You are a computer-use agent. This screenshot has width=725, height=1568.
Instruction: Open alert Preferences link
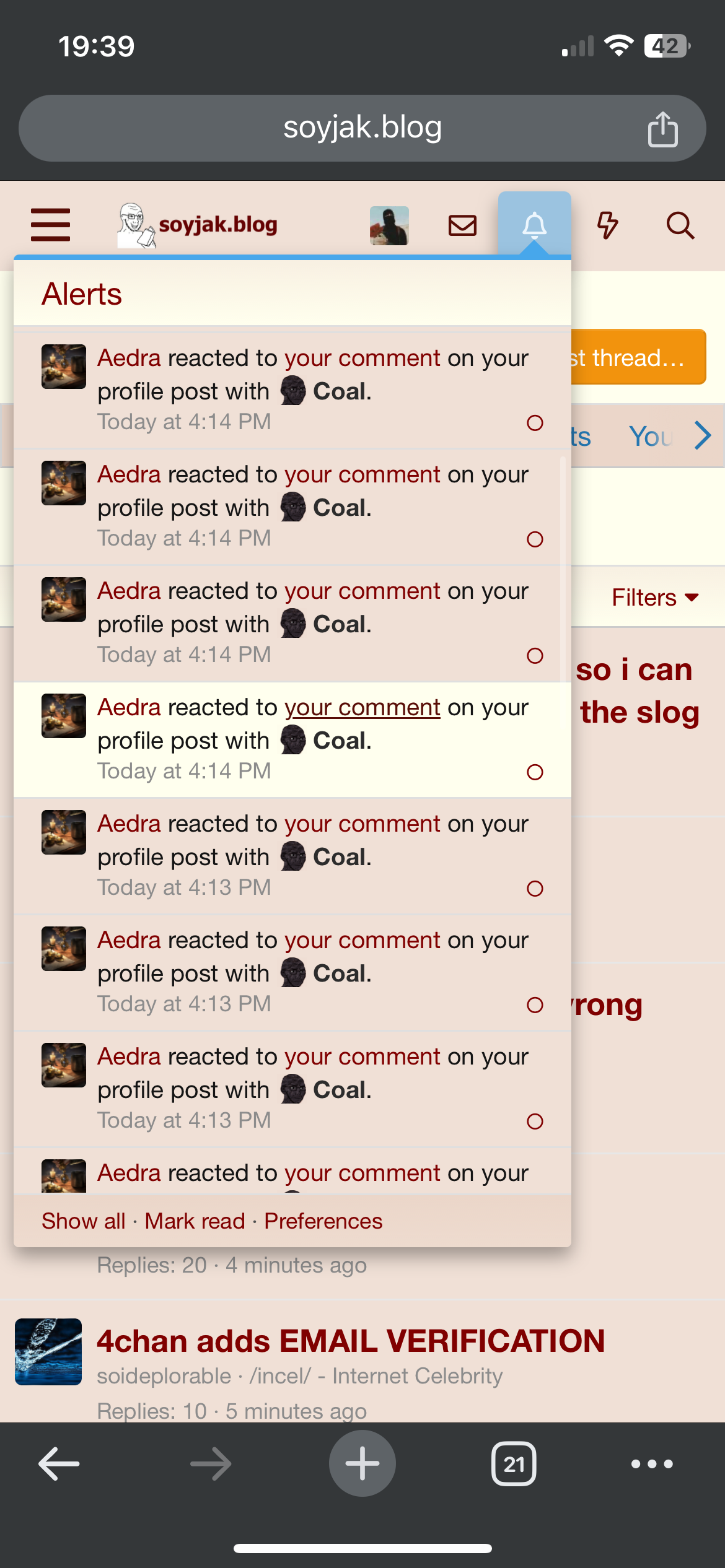pyautogui.click(x=323, y=1221)
